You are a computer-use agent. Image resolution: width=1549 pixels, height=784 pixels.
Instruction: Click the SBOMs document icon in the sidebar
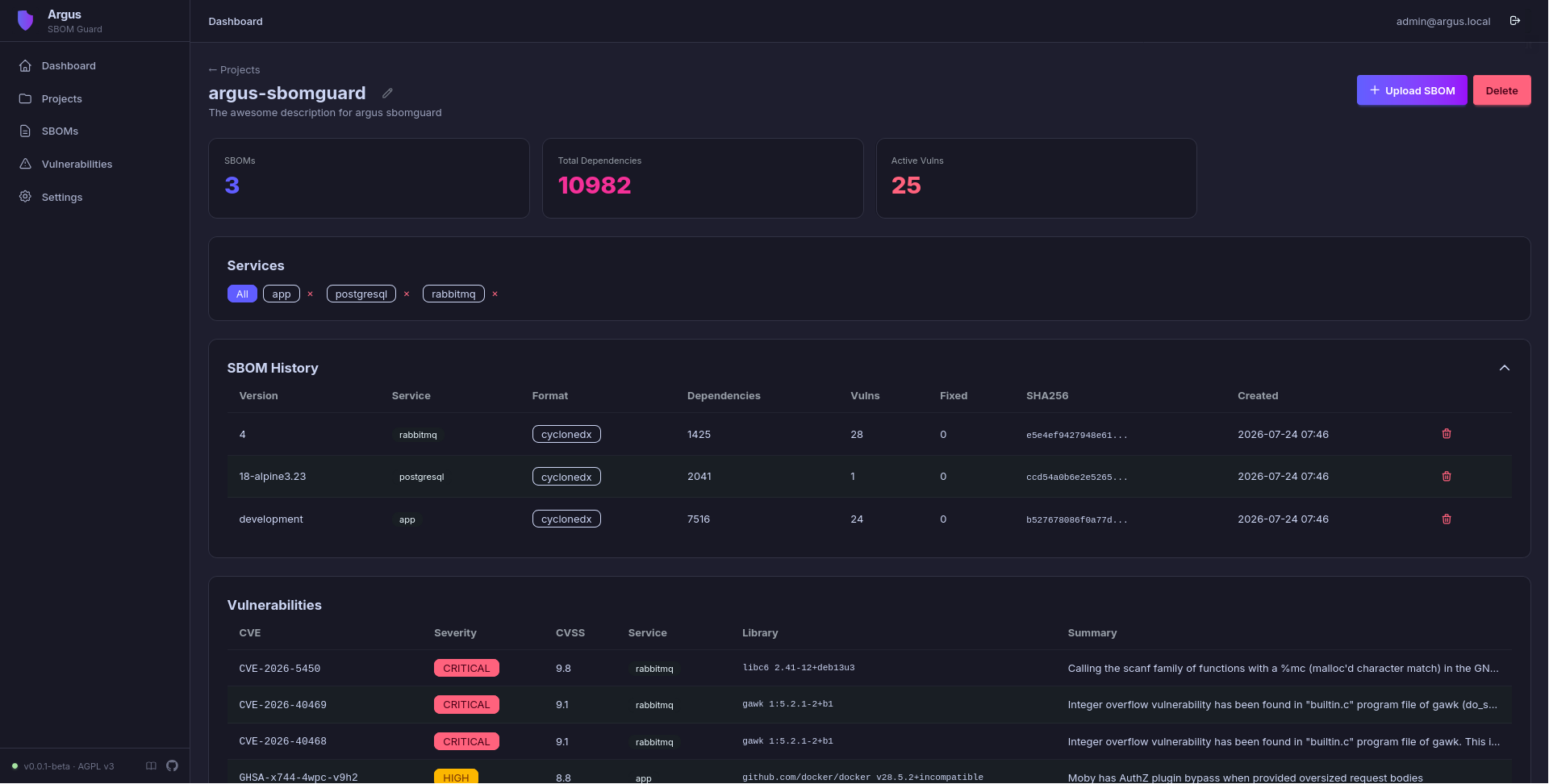click(25, 131)
